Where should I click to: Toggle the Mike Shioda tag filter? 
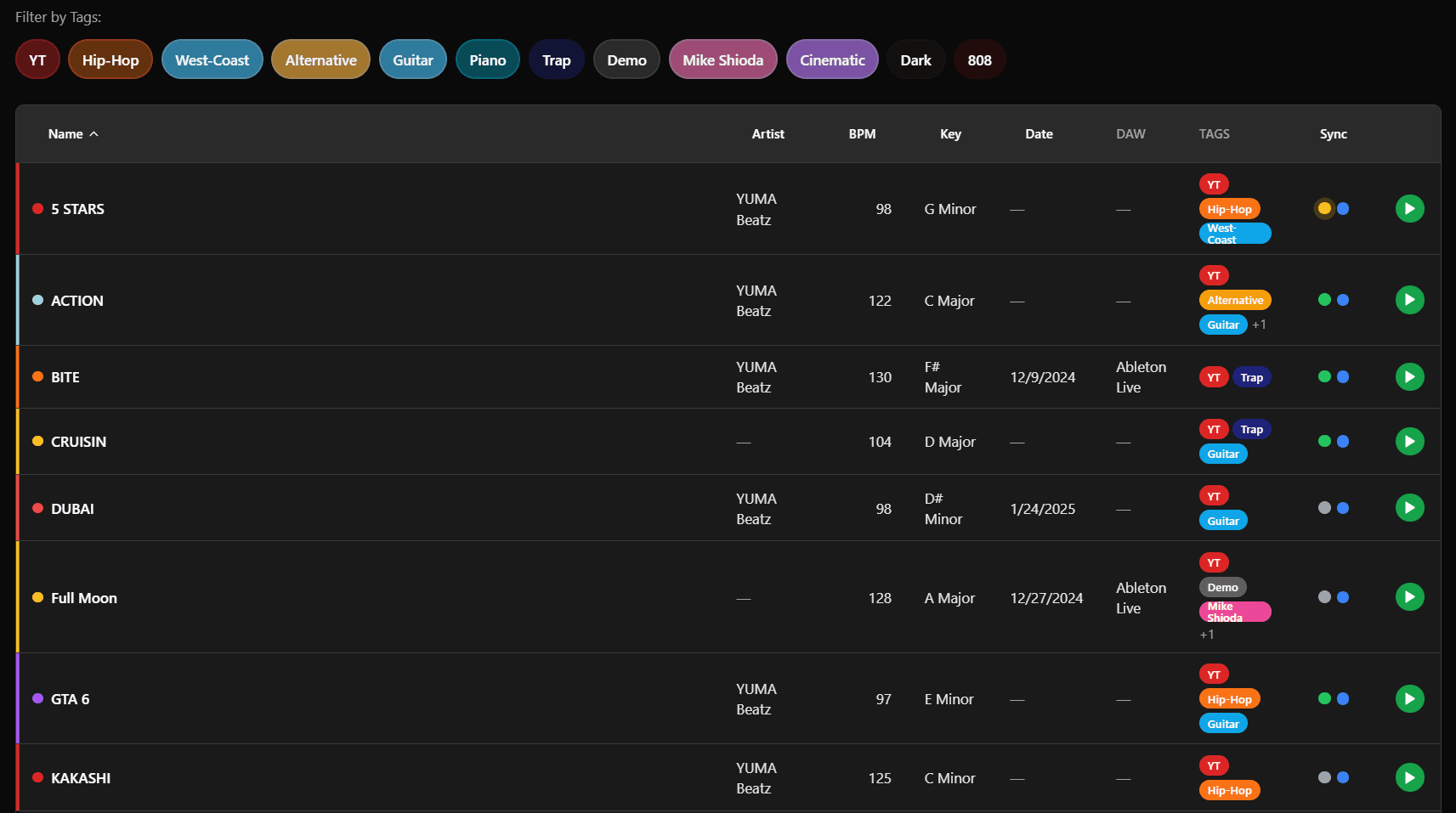723,59
